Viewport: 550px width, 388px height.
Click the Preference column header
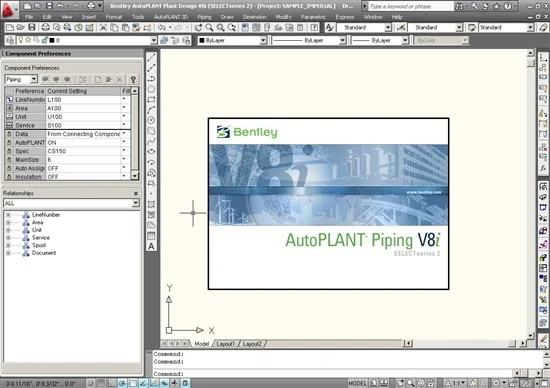(29, 91)
